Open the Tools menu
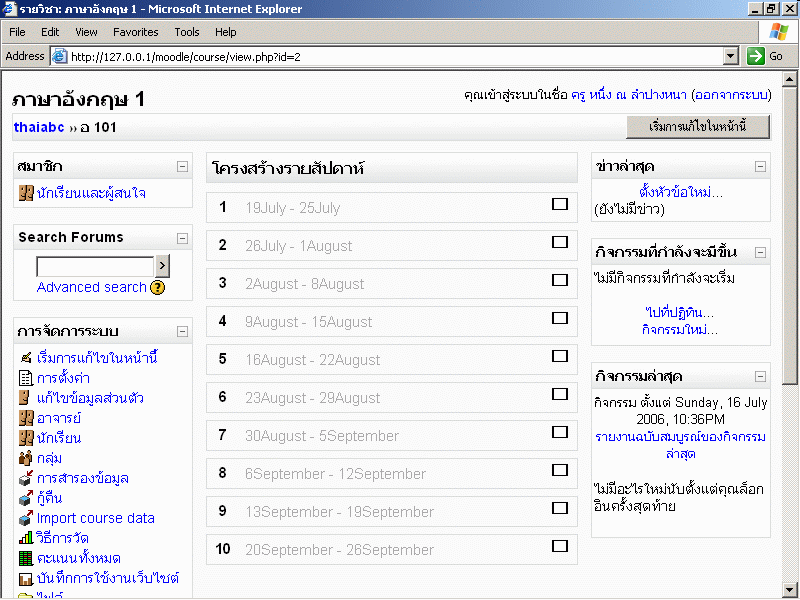Image resolution: width=800 pixels, height=600 pixels. [187, 32]
